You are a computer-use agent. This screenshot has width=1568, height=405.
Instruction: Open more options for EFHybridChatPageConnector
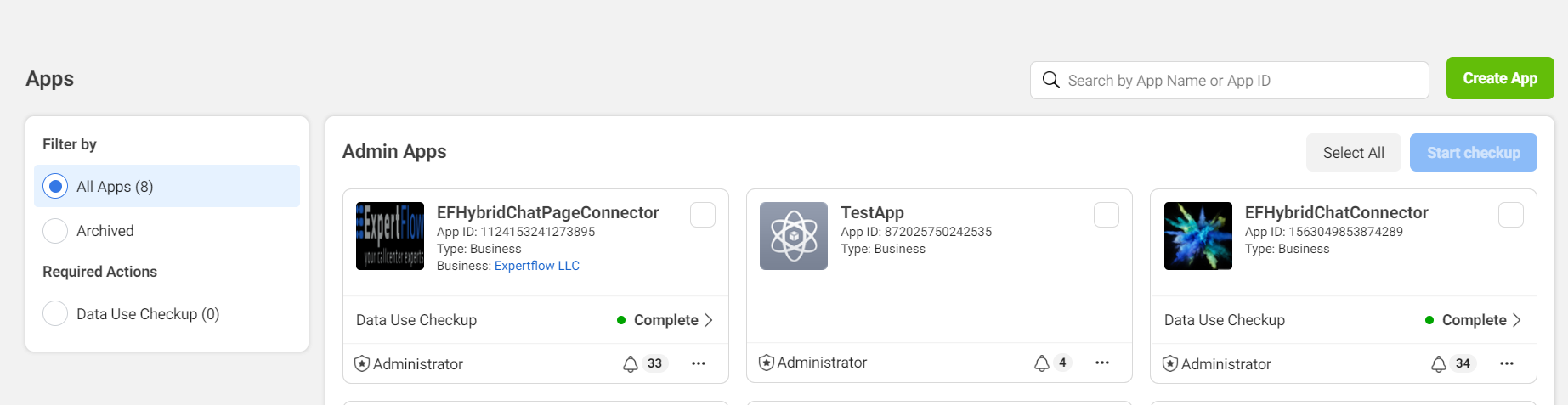[x=699, y=363]
